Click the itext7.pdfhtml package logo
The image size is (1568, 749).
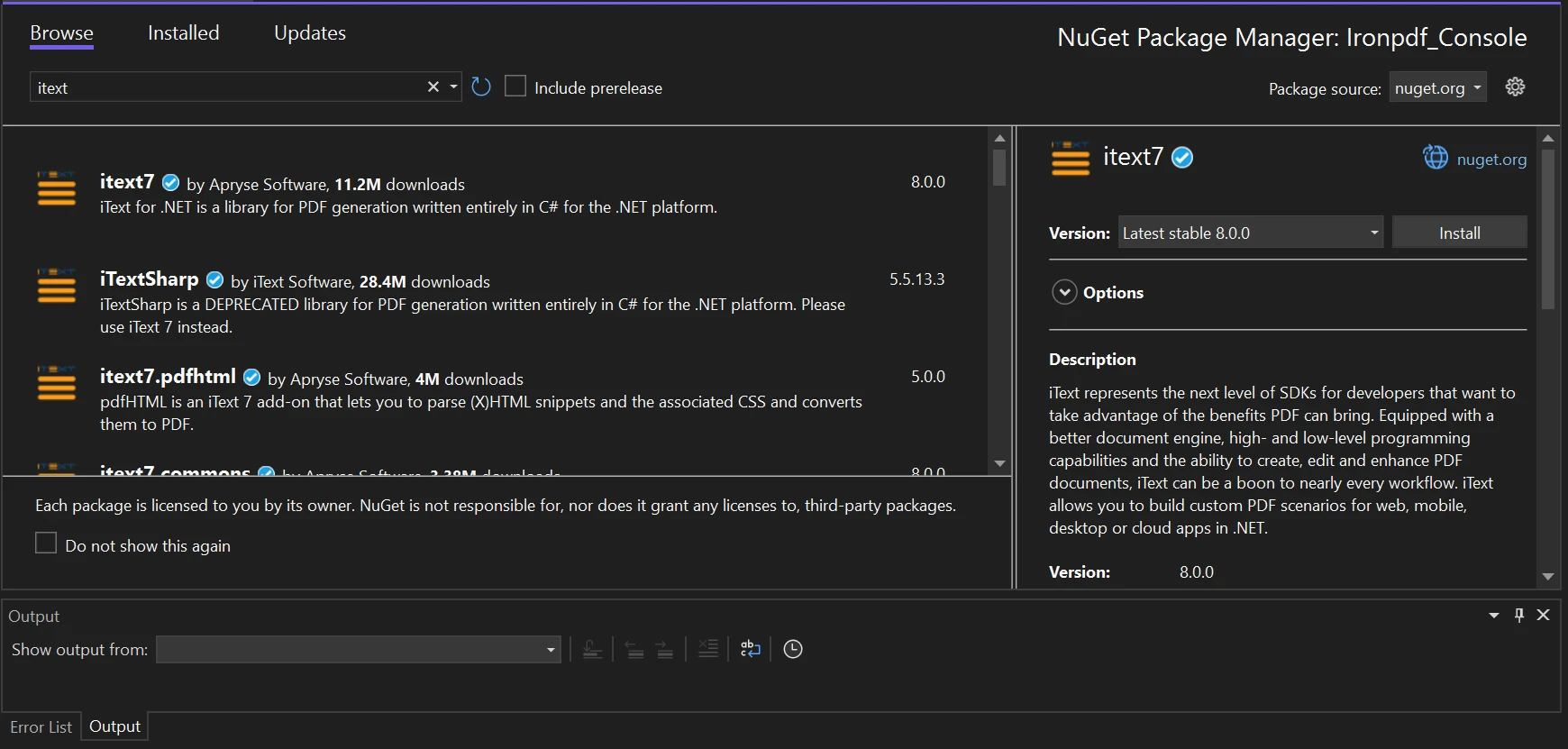click(56, 383)
